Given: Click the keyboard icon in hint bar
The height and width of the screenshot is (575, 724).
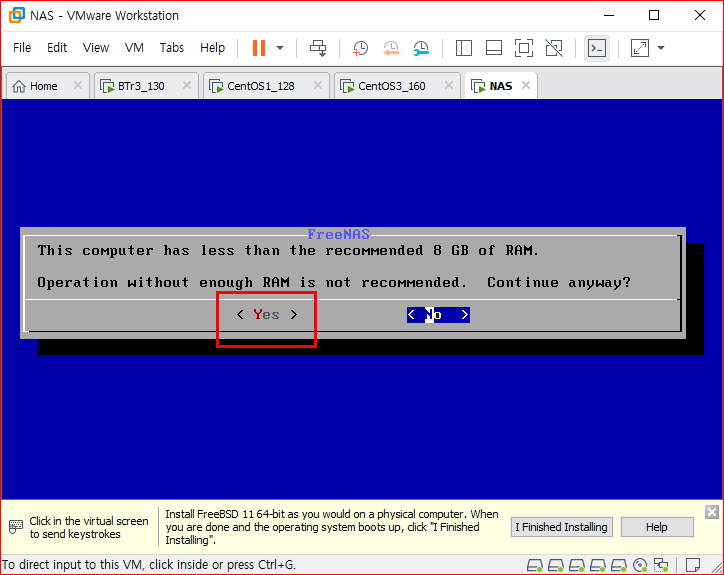Looking at the screenshot, I should point(16,527).
